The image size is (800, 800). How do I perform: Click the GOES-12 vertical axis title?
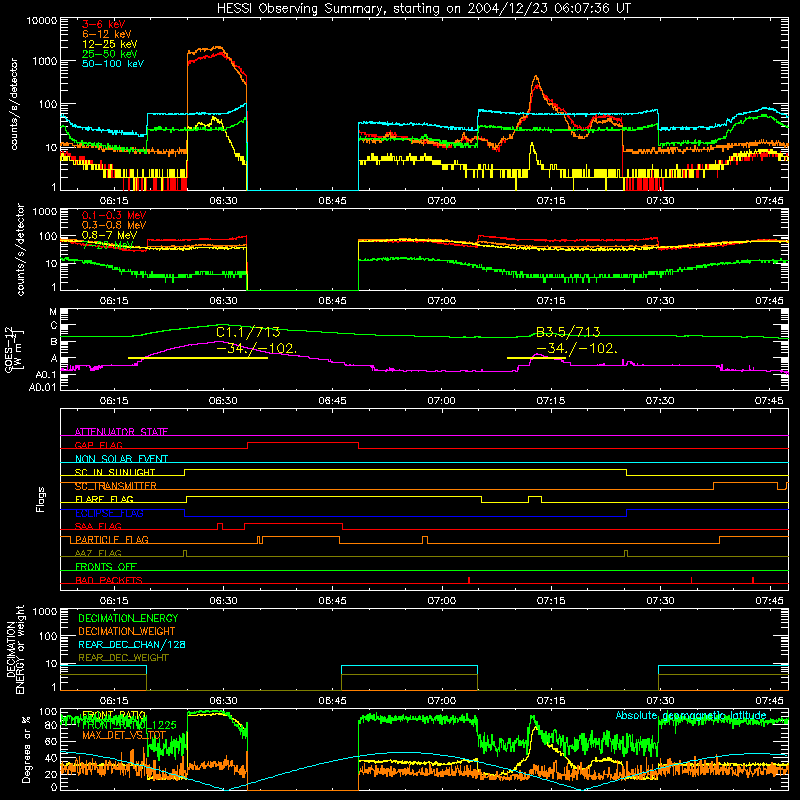click(13, 349)
